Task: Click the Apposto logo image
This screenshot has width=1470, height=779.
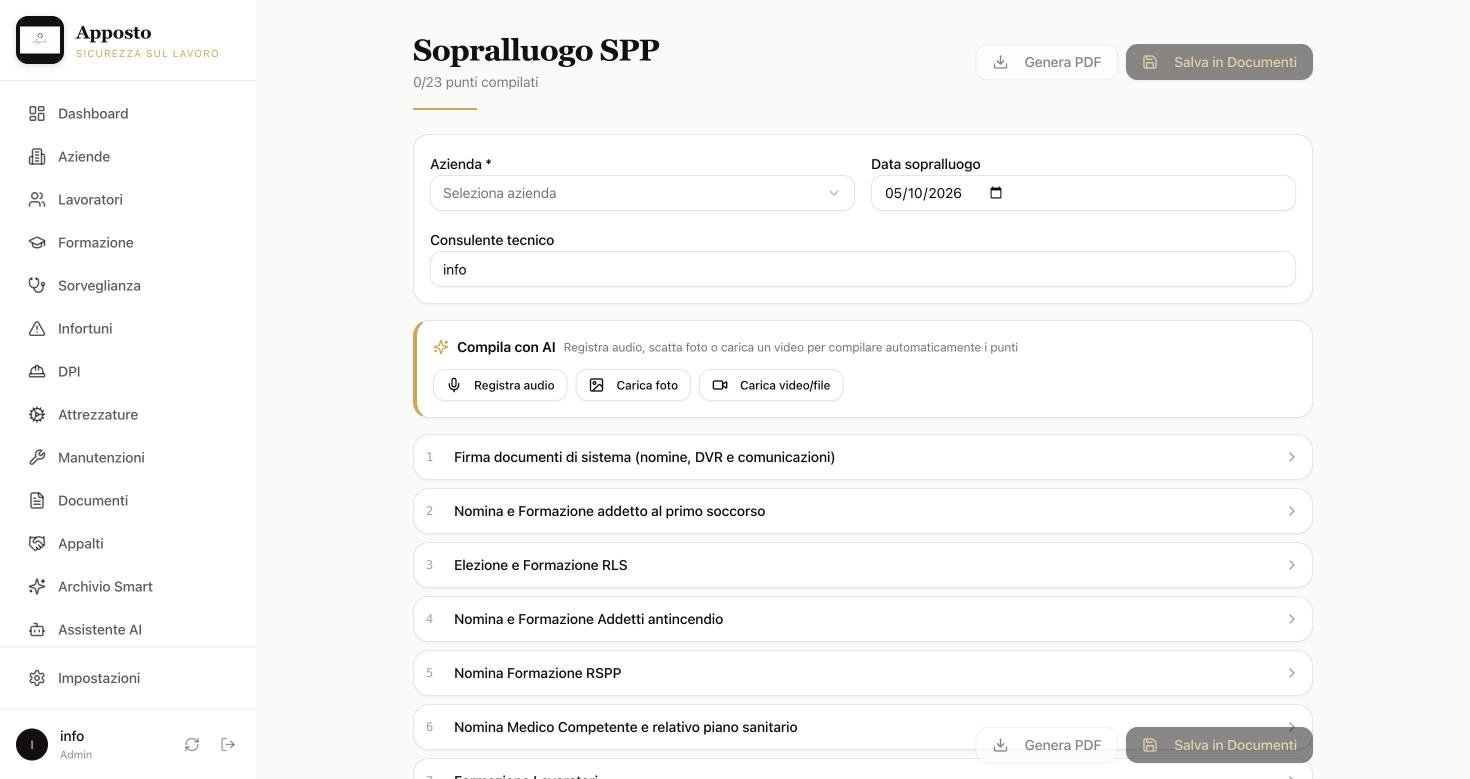Action: point(40,40)
